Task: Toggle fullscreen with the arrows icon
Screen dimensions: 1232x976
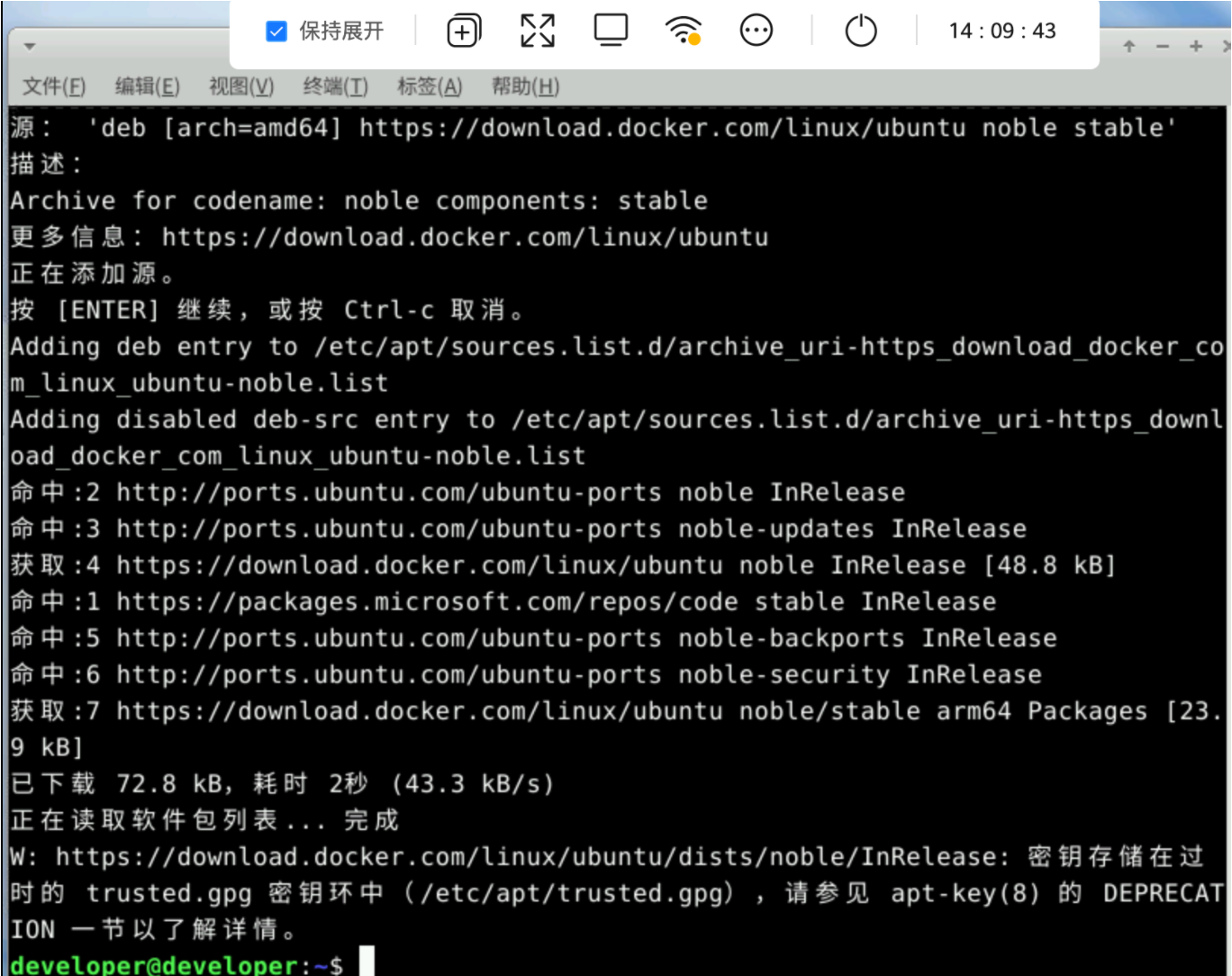Action: point(538,32)
